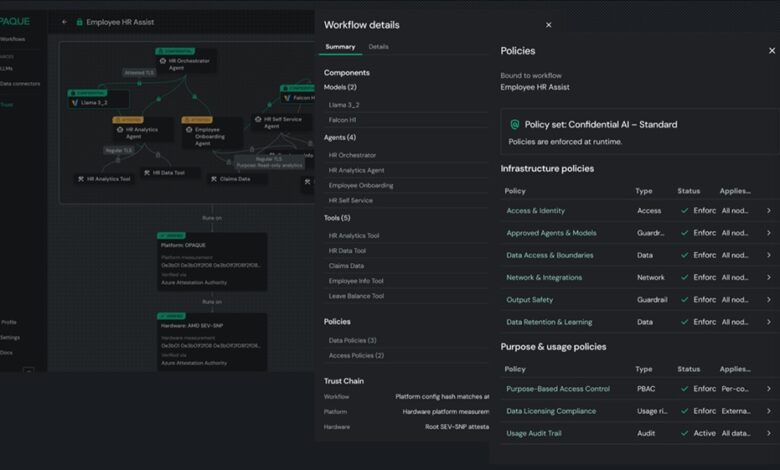The width and height of the screenshot is (780, 470).
Task: Click the Enforced checkmark for Output Safety
Action: (x=684, y=300)
